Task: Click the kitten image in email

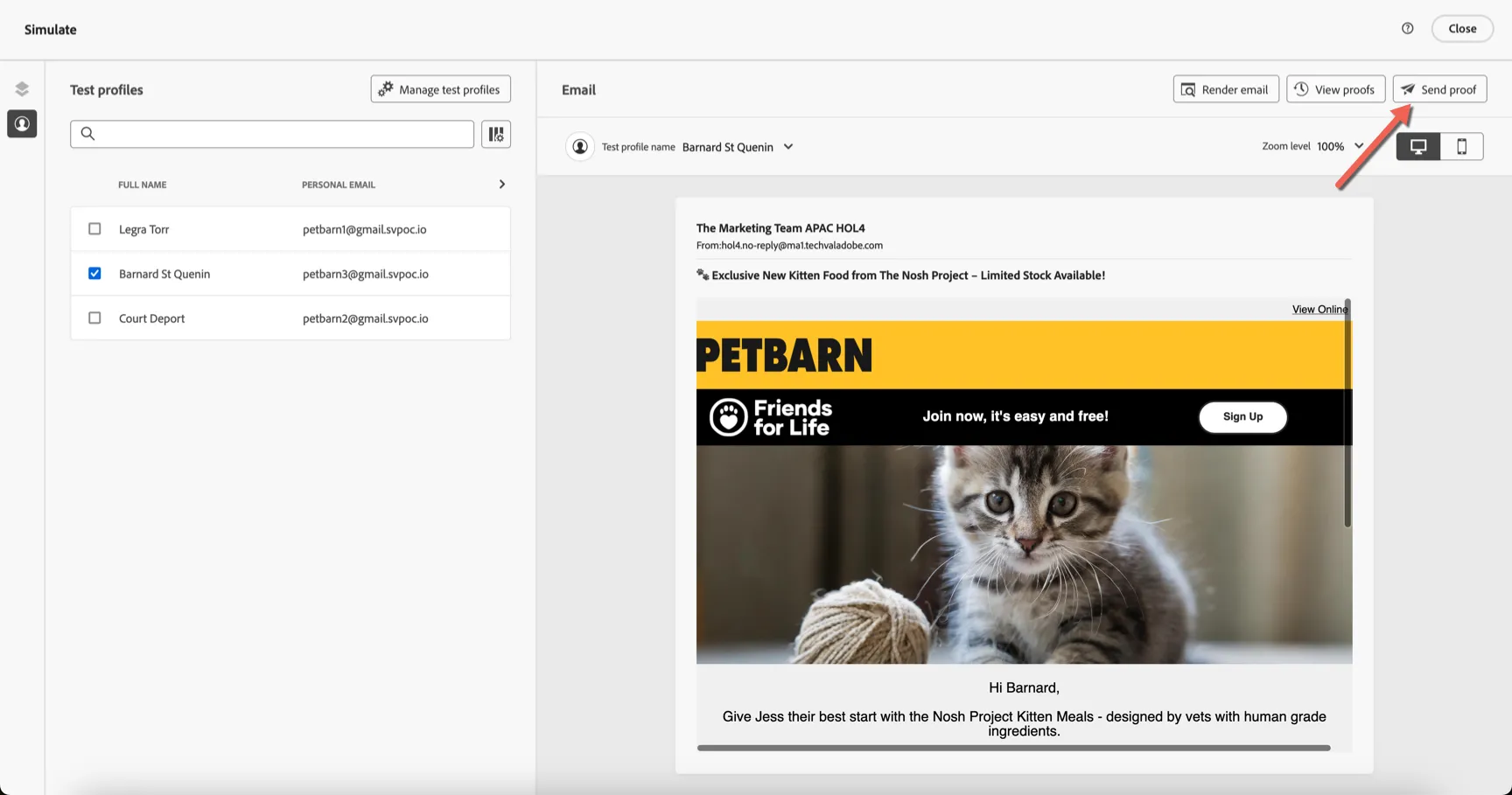Action: coord(1024,554)
